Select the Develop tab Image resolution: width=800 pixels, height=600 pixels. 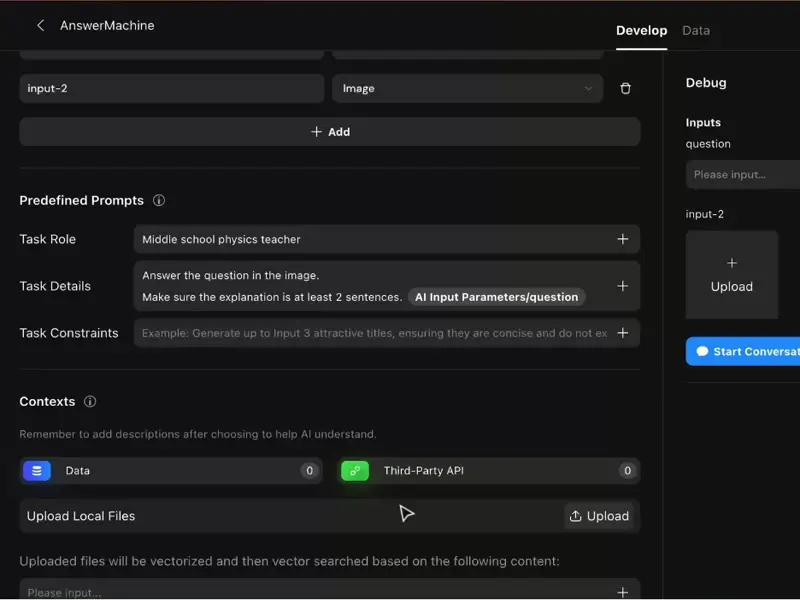click(641, 30)
